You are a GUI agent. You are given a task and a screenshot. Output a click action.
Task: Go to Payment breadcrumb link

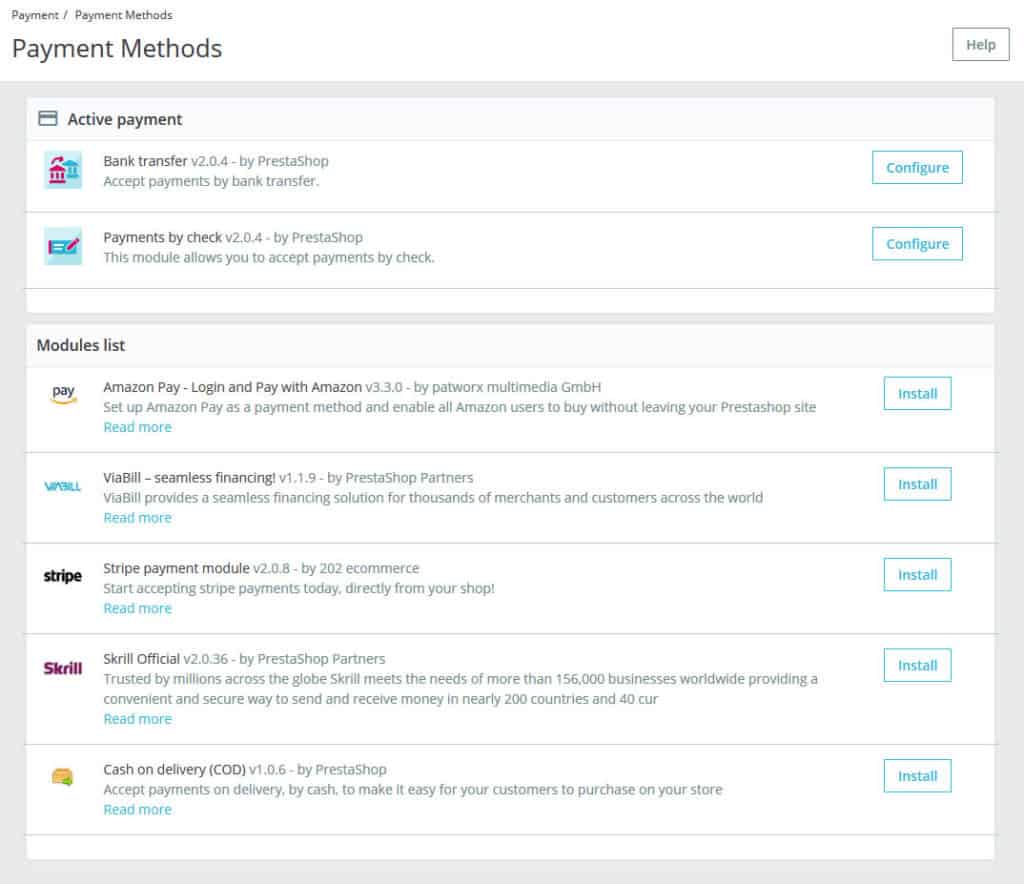click(35, 15)
